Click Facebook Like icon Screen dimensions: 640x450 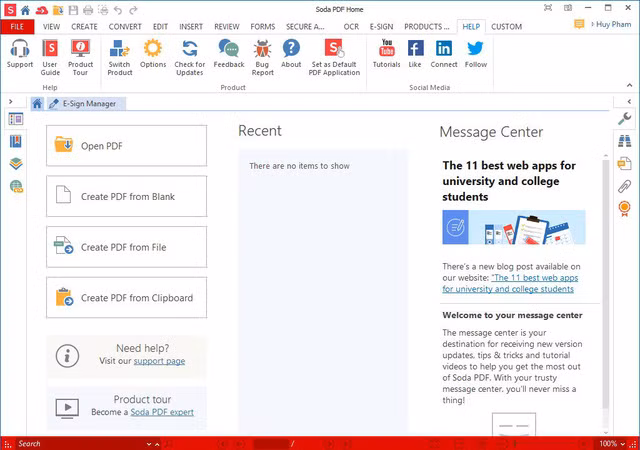pyautogui.click(x=415, y=48)
